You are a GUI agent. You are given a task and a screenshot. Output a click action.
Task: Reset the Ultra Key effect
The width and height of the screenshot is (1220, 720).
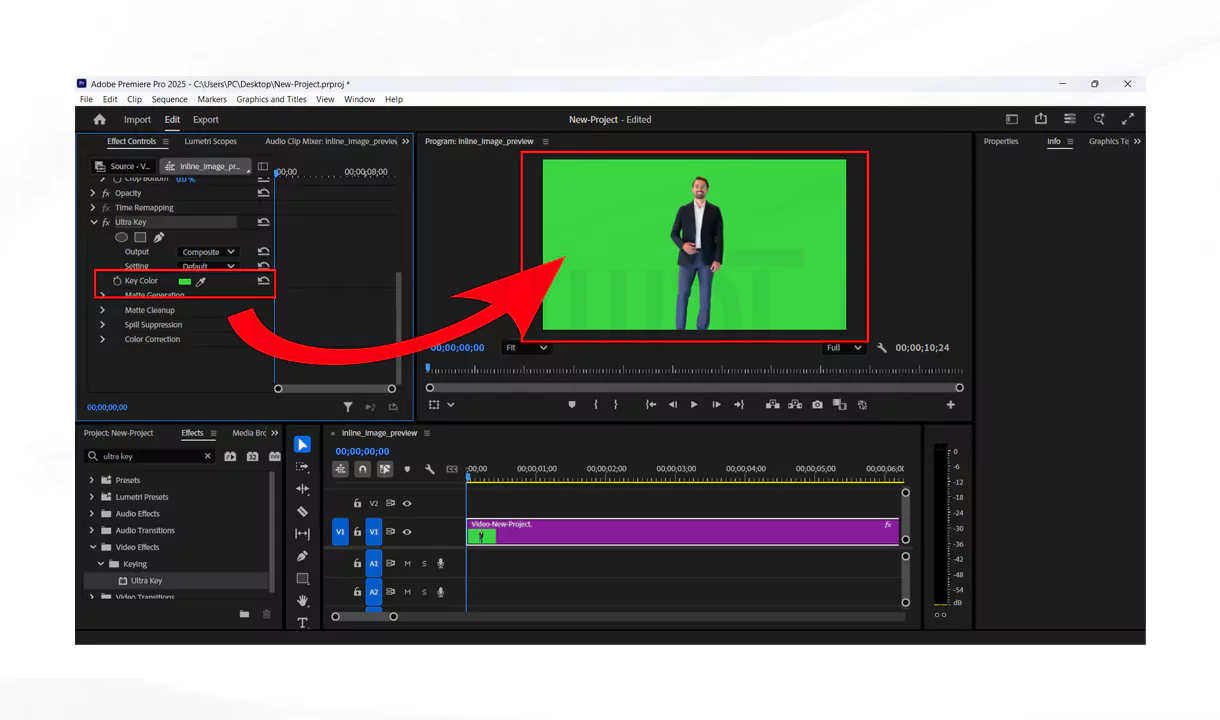[x=263, y=222]
